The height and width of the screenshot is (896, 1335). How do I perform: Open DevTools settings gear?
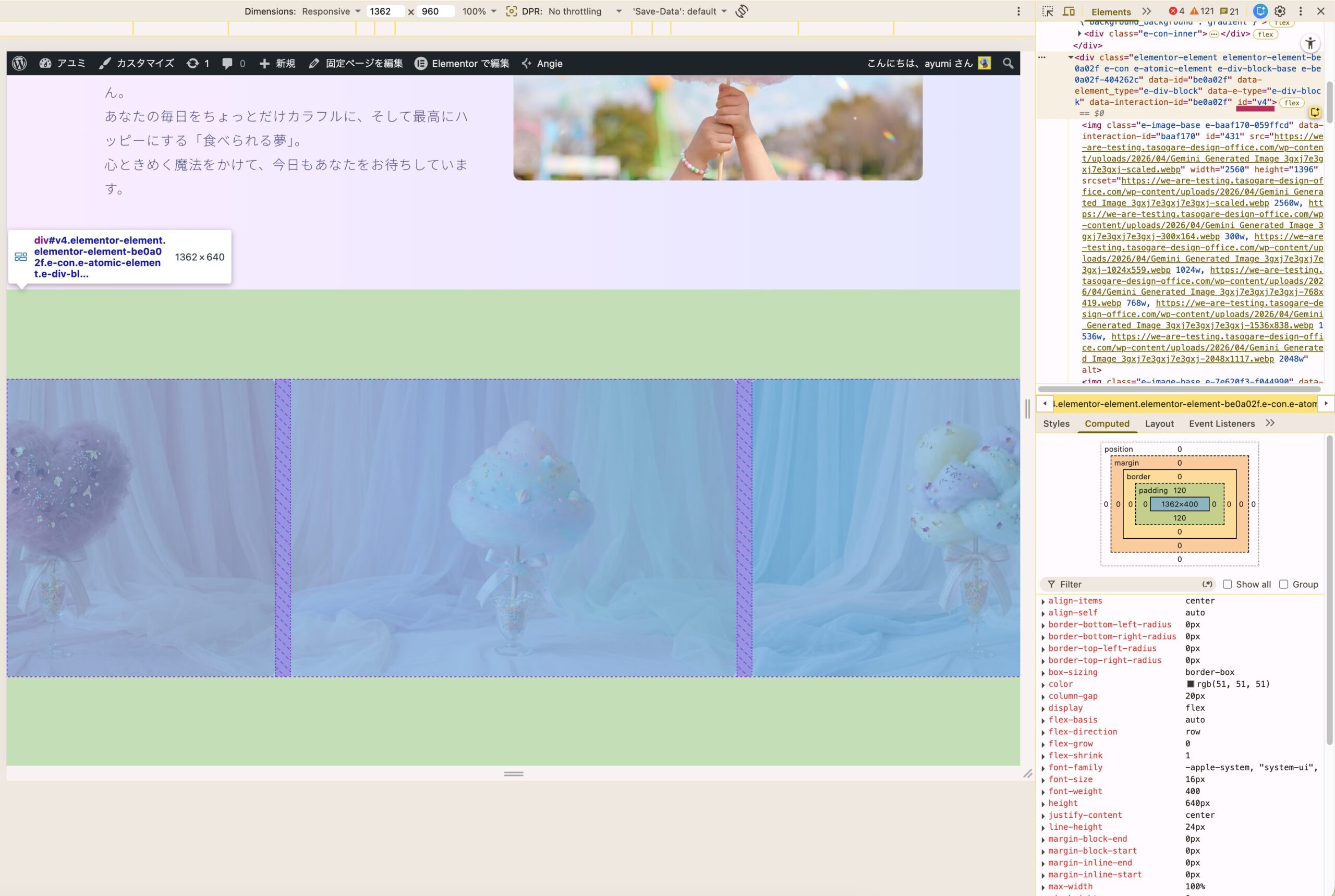1280,11
